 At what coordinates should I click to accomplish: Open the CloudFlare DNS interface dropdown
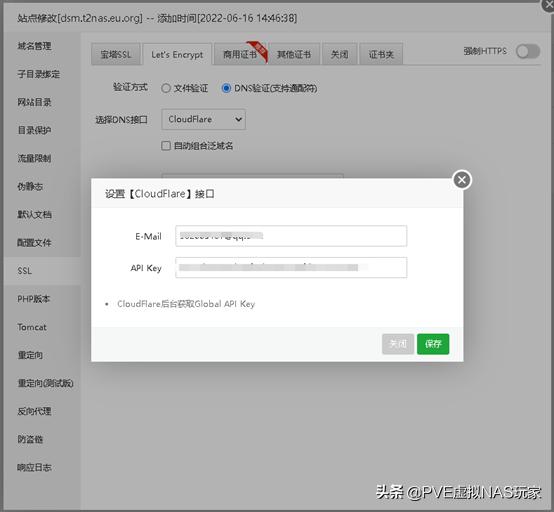pyautogui.click(x=204, y=119)
